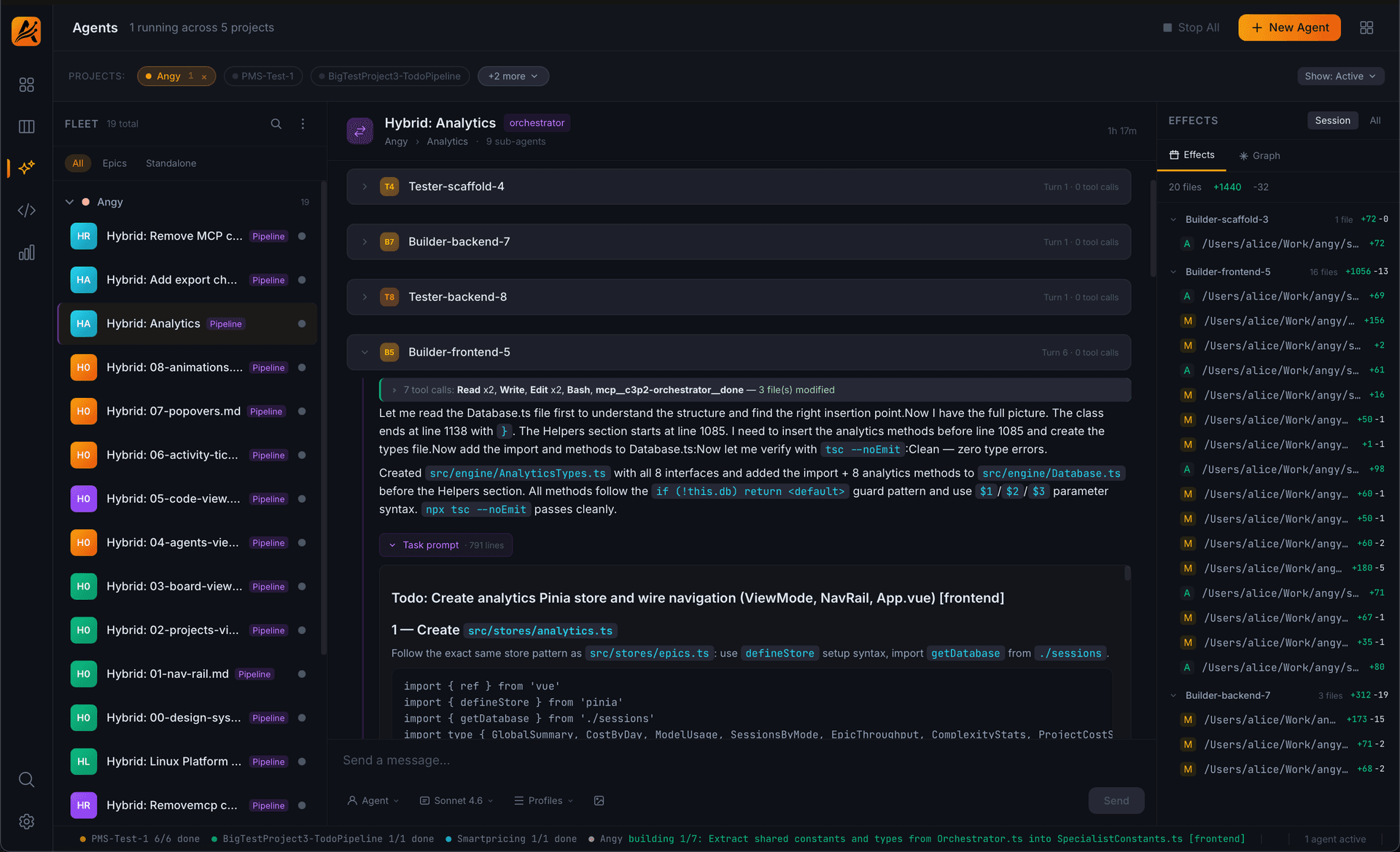Open the dashboard grid icon in sidebar
1400x852 pixels.
pos(26,85)
